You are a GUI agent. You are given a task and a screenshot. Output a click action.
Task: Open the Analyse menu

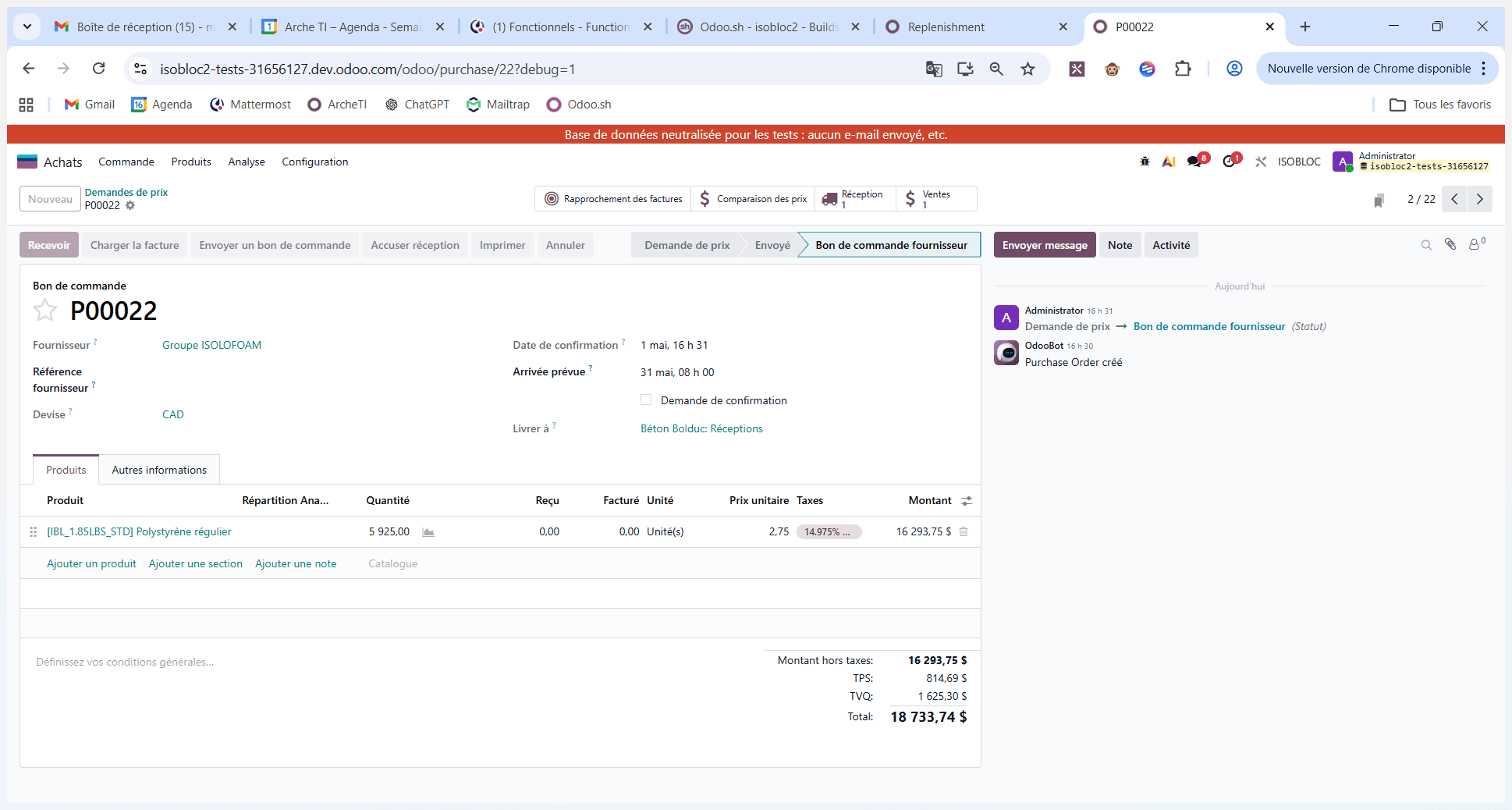(247, 162)
